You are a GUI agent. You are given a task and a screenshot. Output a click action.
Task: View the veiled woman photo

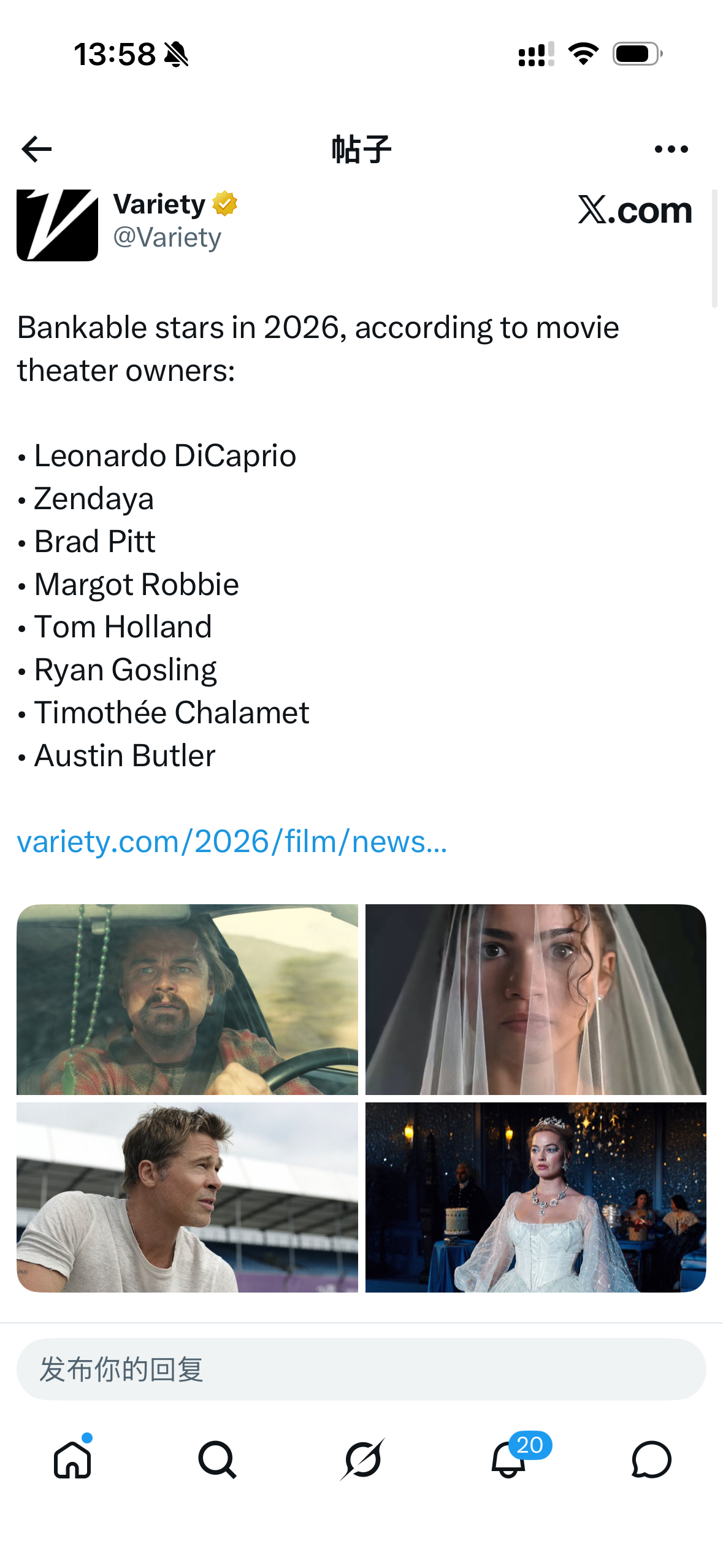click(536, 999)
